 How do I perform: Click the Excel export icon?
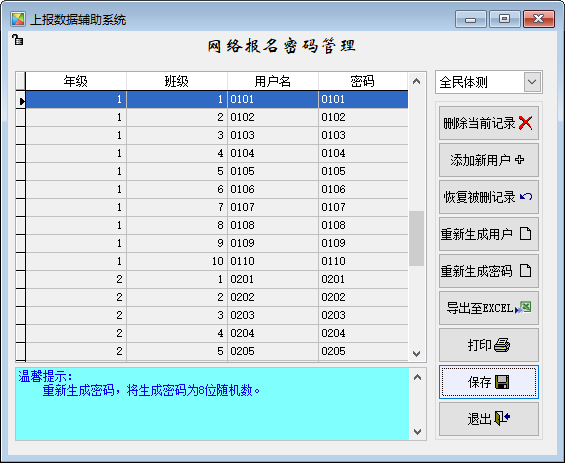(x=523, y=308)
